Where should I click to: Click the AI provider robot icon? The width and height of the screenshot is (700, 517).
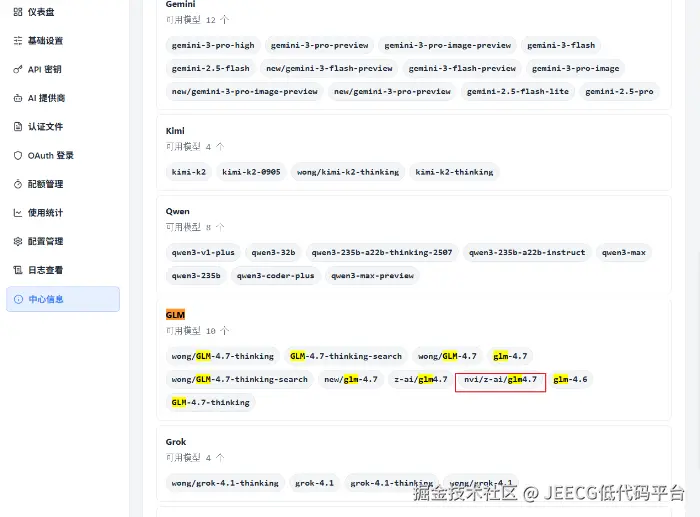(x=18, y=98)
